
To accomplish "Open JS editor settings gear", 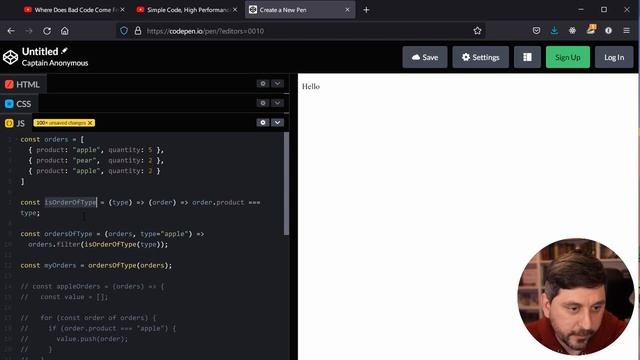I will point(263,122).
